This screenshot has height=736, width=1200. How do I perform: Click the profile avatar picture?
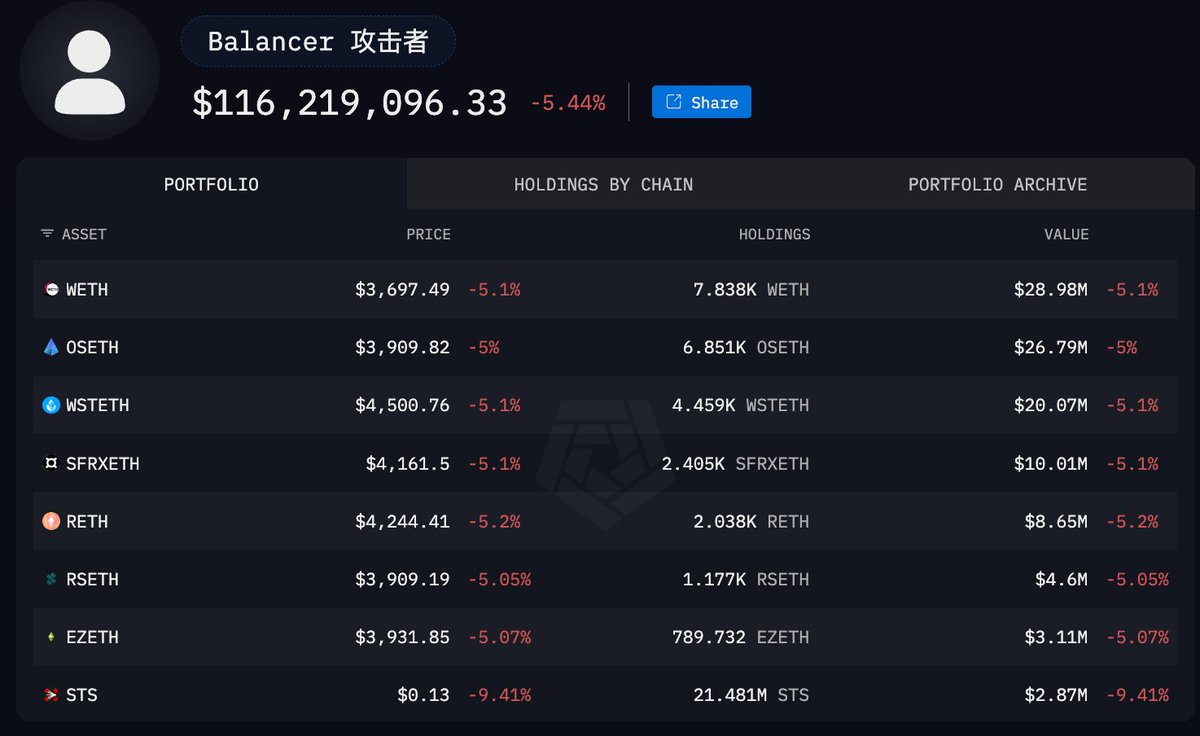pos(90,71)
